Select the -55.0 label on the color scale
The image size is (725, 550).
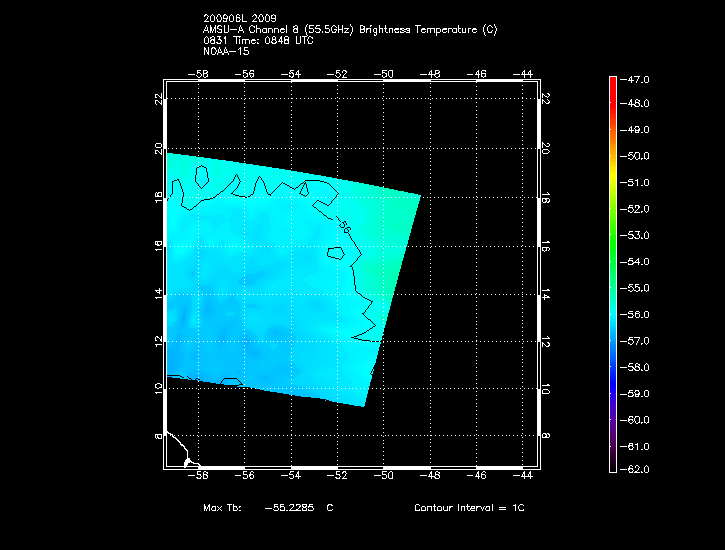[638, 288]
